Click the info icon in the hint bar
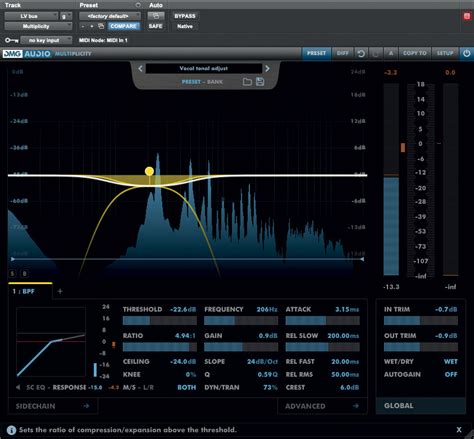This screenshot has height=439, width=474. [11, 430]
